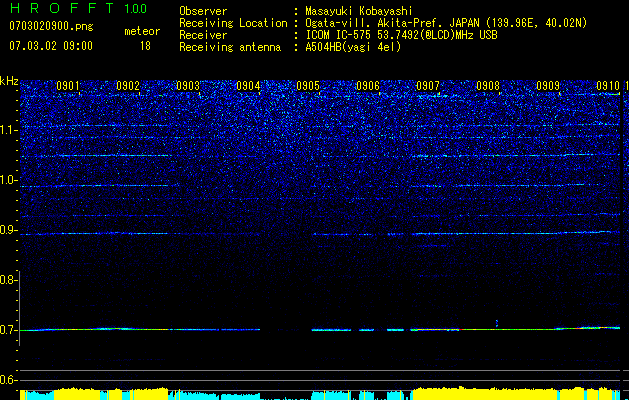Image resolution: width=629 pixels, height=400 pixels.
Task: Click the 0.6 kHz frequency axis label
Action: tap(9, 380)
